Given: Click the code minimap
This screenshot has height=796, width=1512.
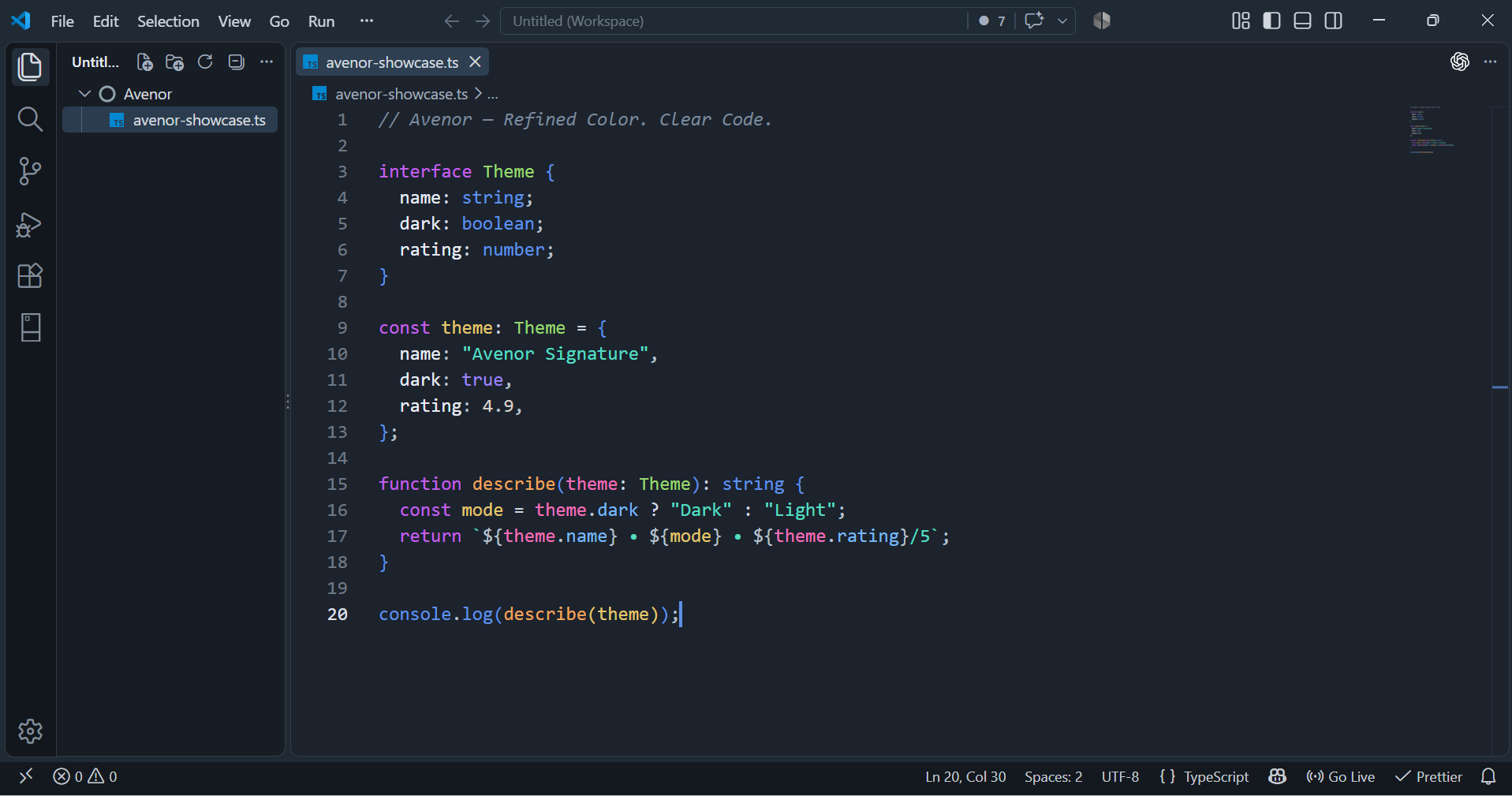Looking at the screenshot, I should pyautogui.click(x=1431, y=130).
